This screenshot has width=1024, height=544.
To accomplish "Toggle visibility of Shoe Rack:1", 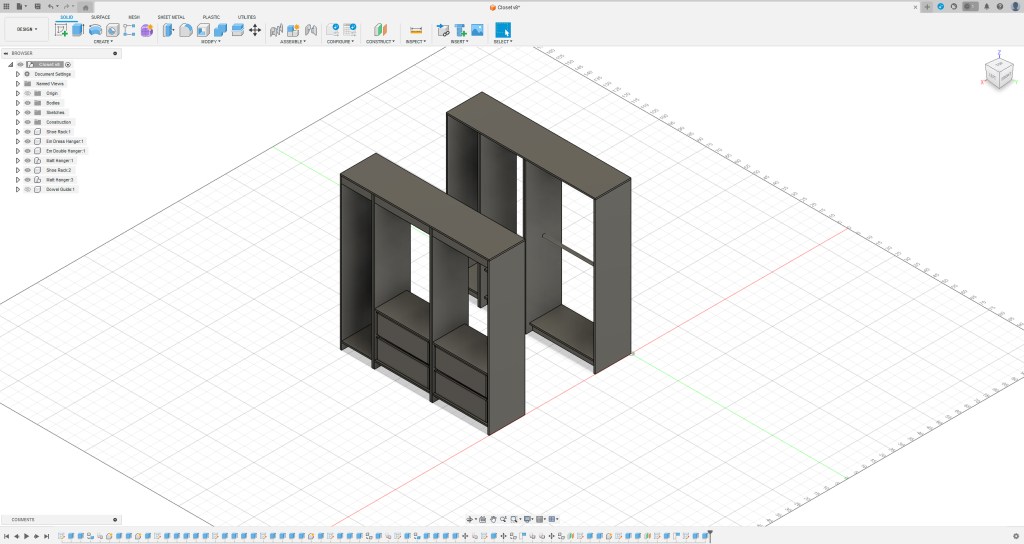I will pyautogui.click(x=27, y=132).
